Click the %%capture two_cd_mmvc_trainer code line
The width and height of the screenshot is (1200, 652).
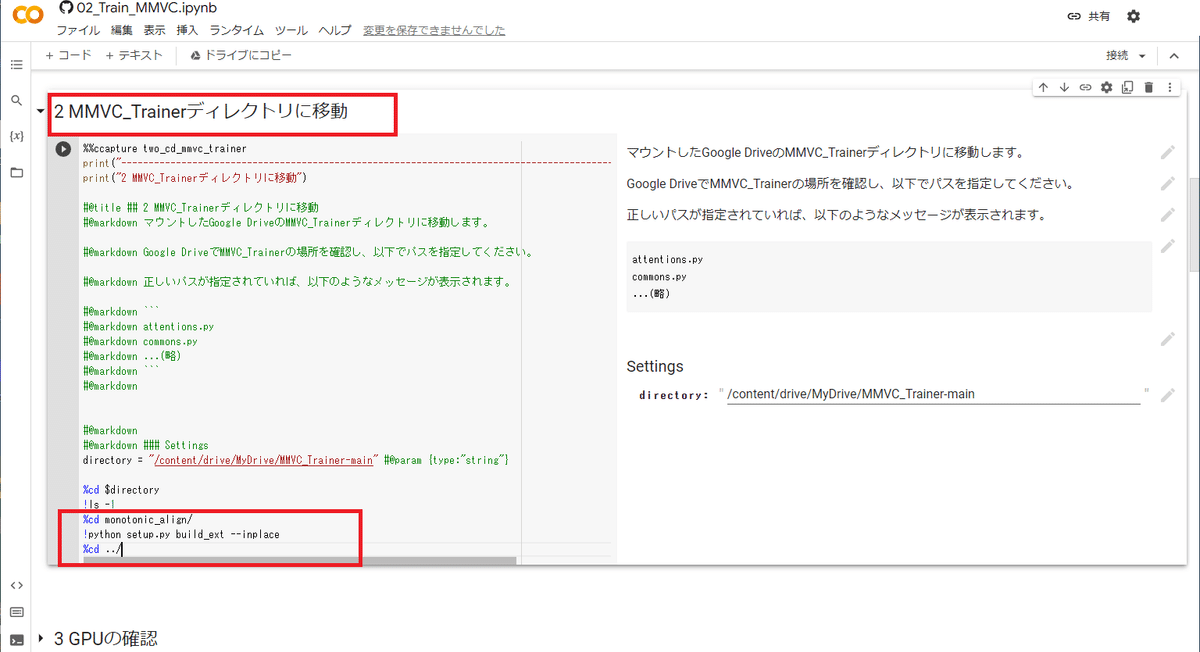click(165, 149)
